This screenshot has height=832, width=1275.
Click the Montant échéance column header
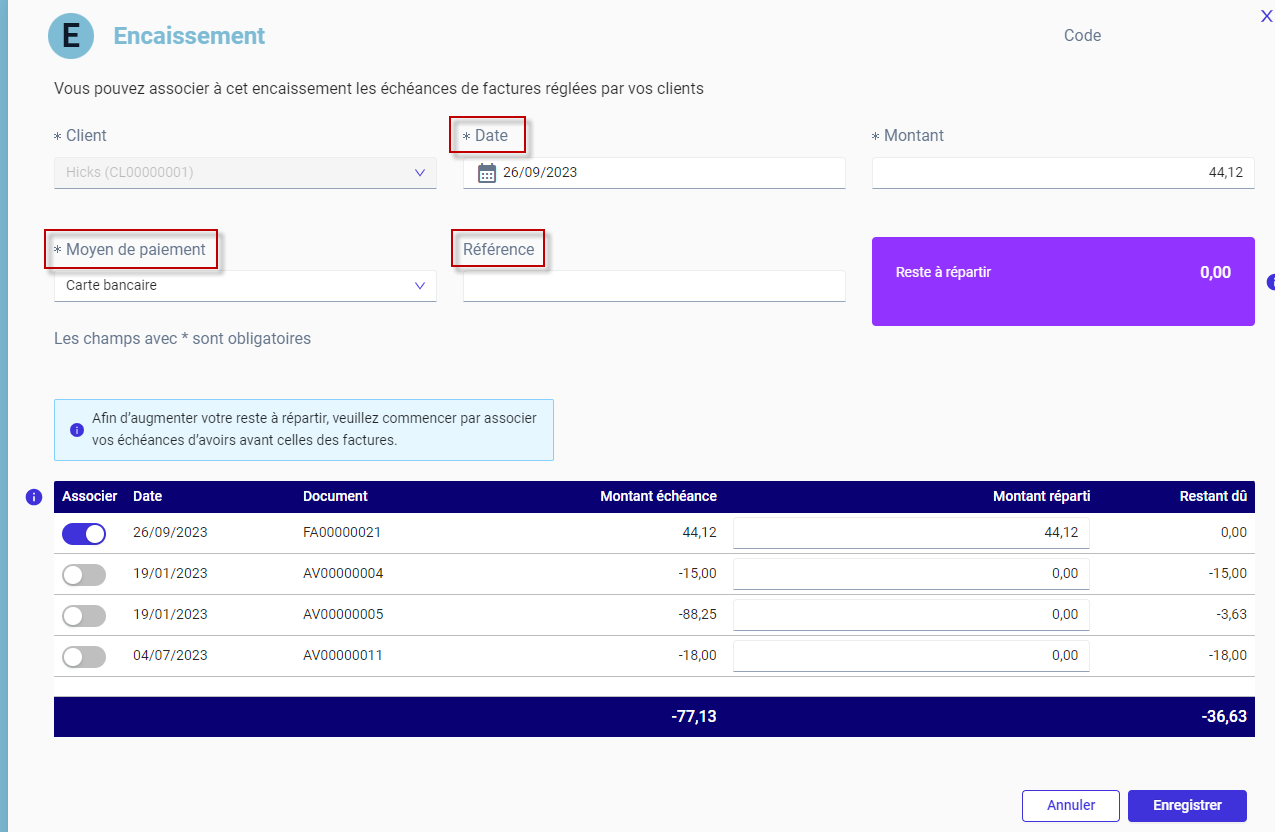(658, 496)
